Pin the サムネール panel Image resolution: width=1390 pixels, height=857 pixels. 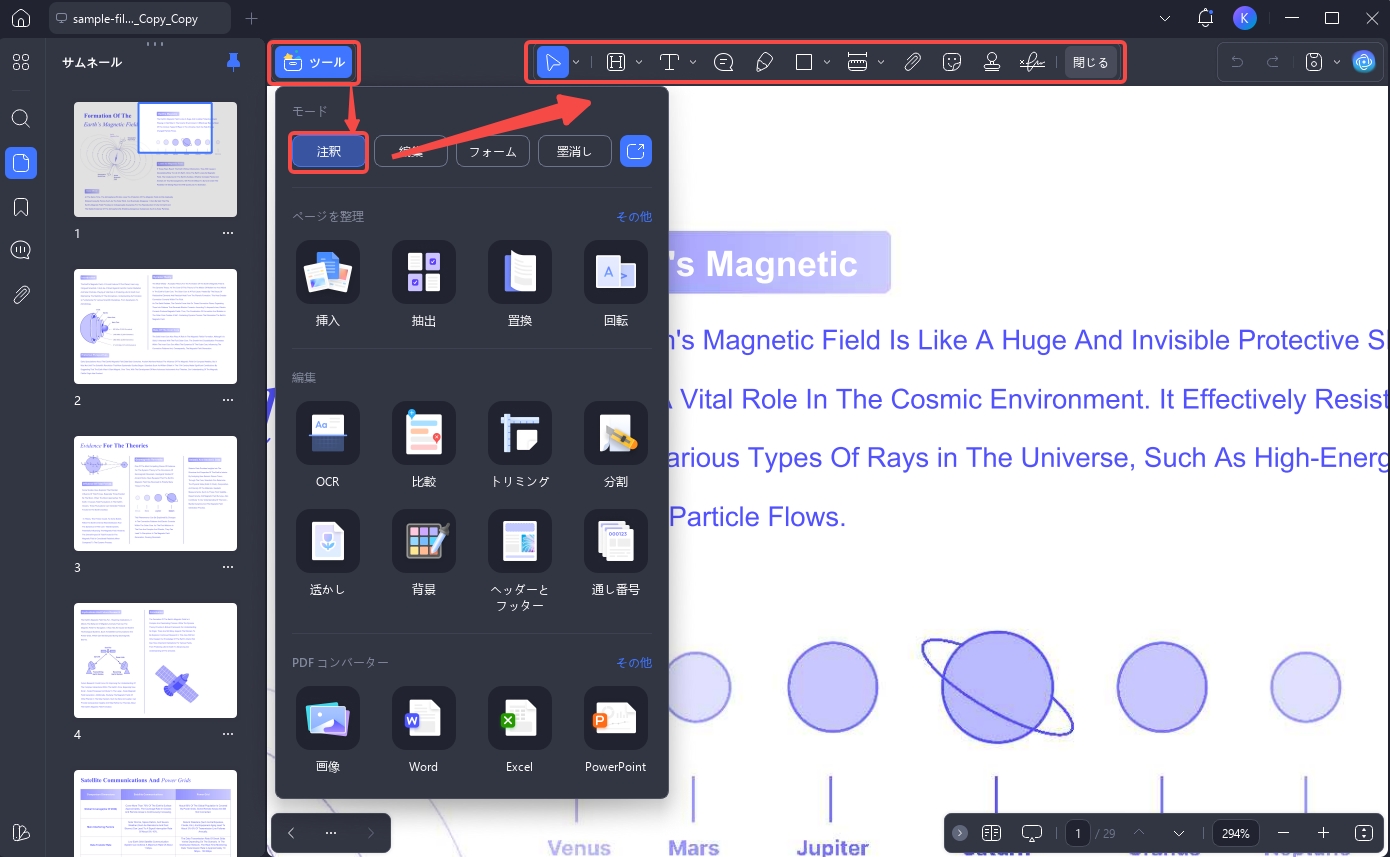pos(234,62)
